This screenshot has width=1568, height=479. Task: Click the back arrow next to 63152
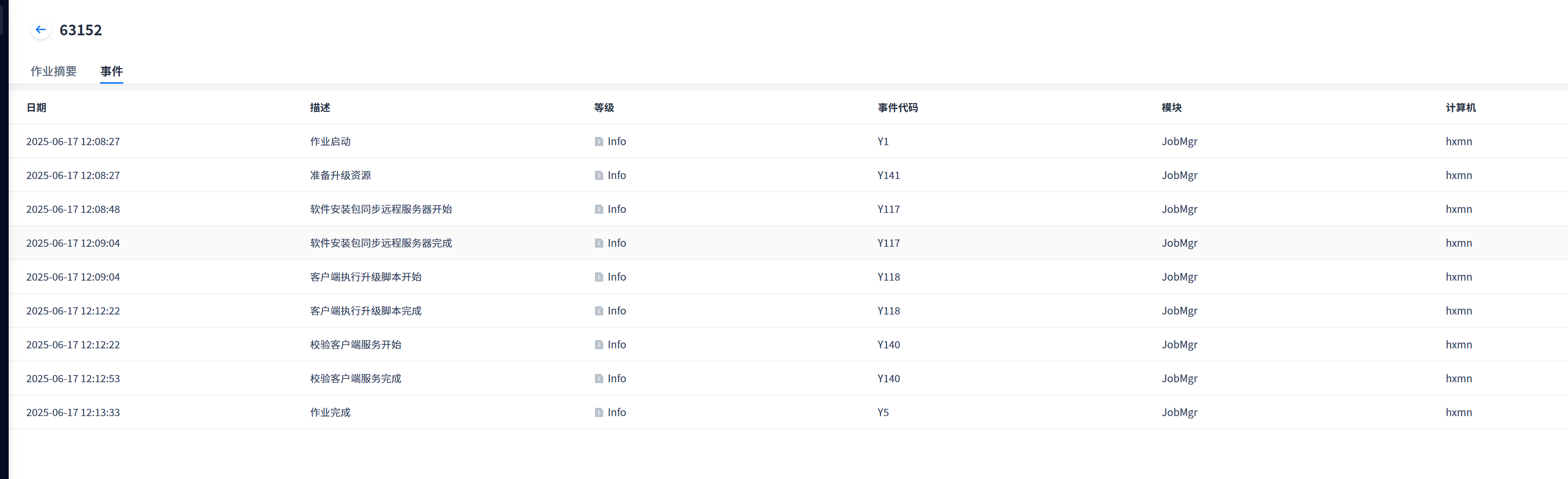pos(41,29)
